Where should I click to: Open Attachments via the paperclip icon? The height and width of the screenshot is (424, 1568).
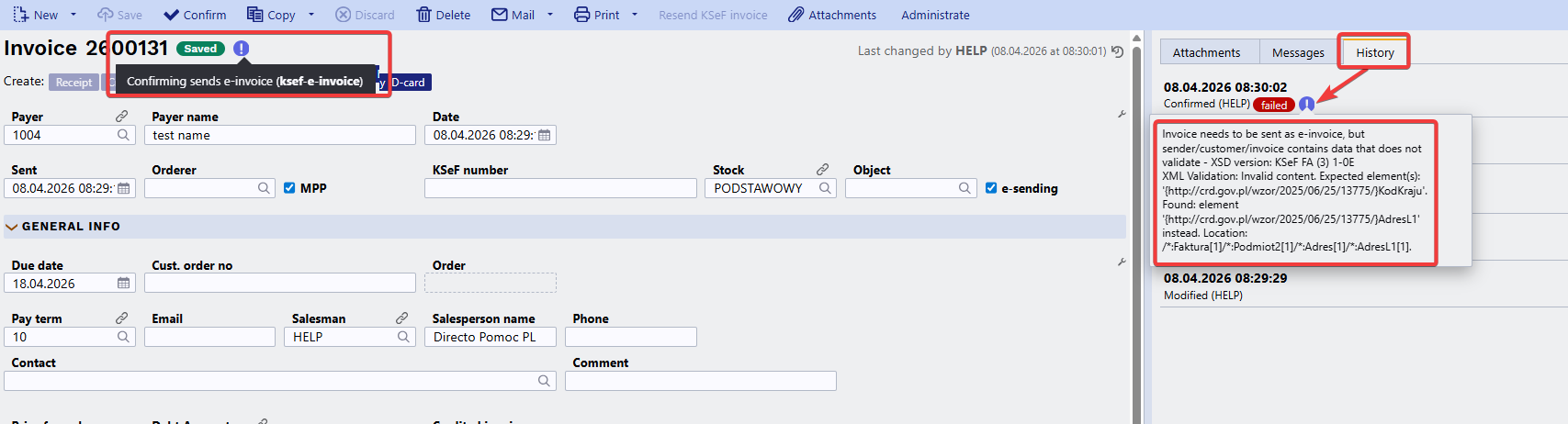point(796,15)
